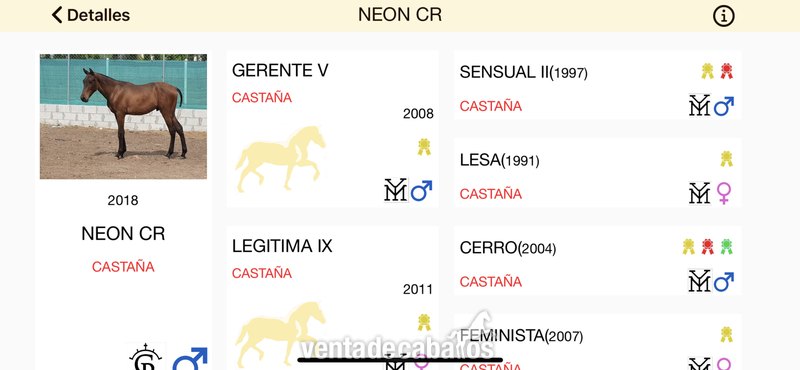
Task: Click the male symbol on CERRO card
Action: (x=724, y=281)
